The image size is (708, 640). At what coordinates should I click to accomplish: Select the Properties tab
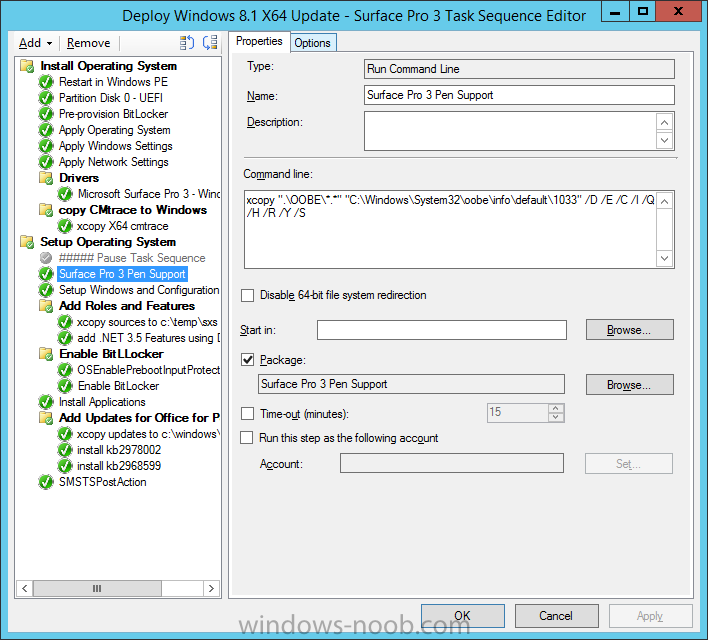(x=259, y=41)
